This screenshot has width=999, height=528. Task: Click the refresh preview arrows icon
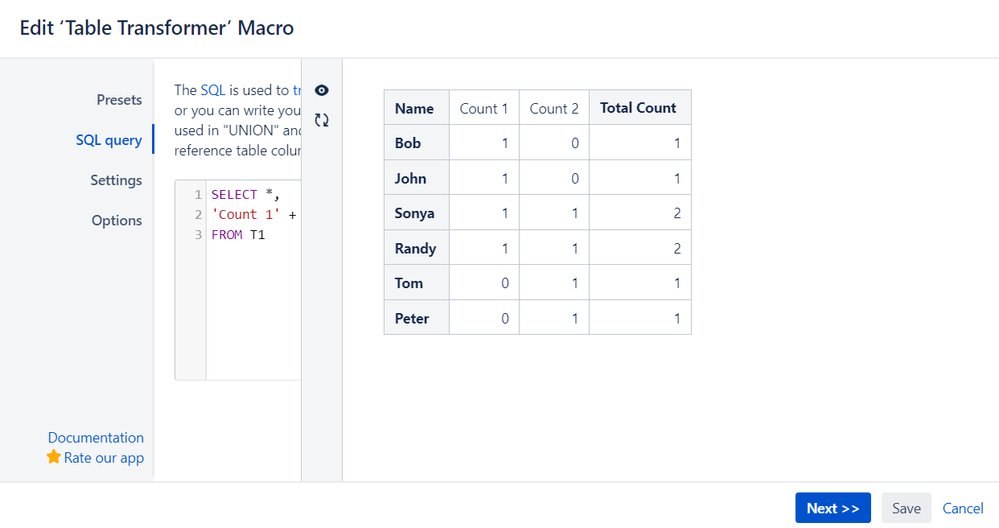[322, 120]
